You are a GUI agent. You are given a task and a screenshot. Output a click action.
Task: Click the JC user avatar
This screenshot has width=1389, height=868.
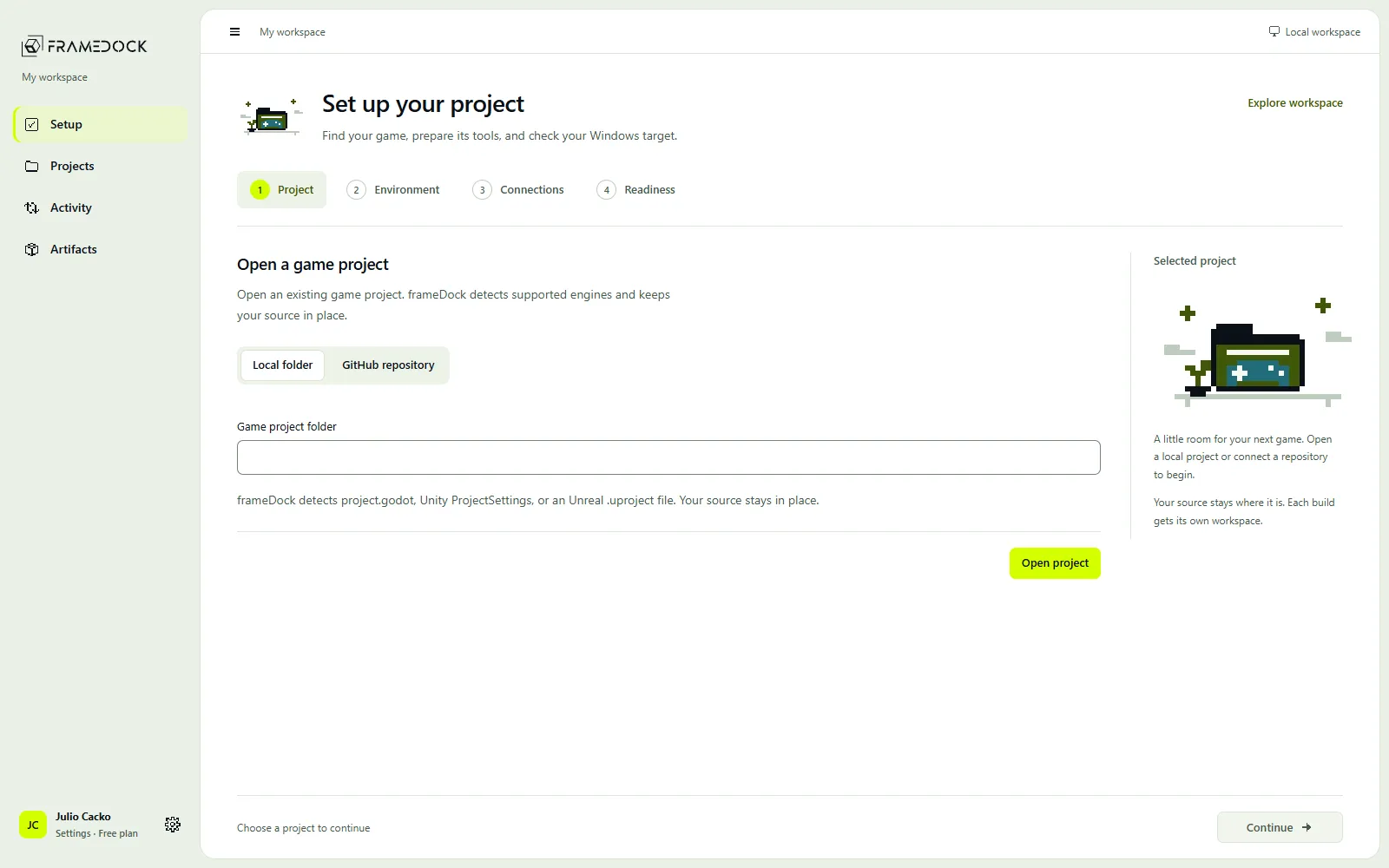coord(33,825)
